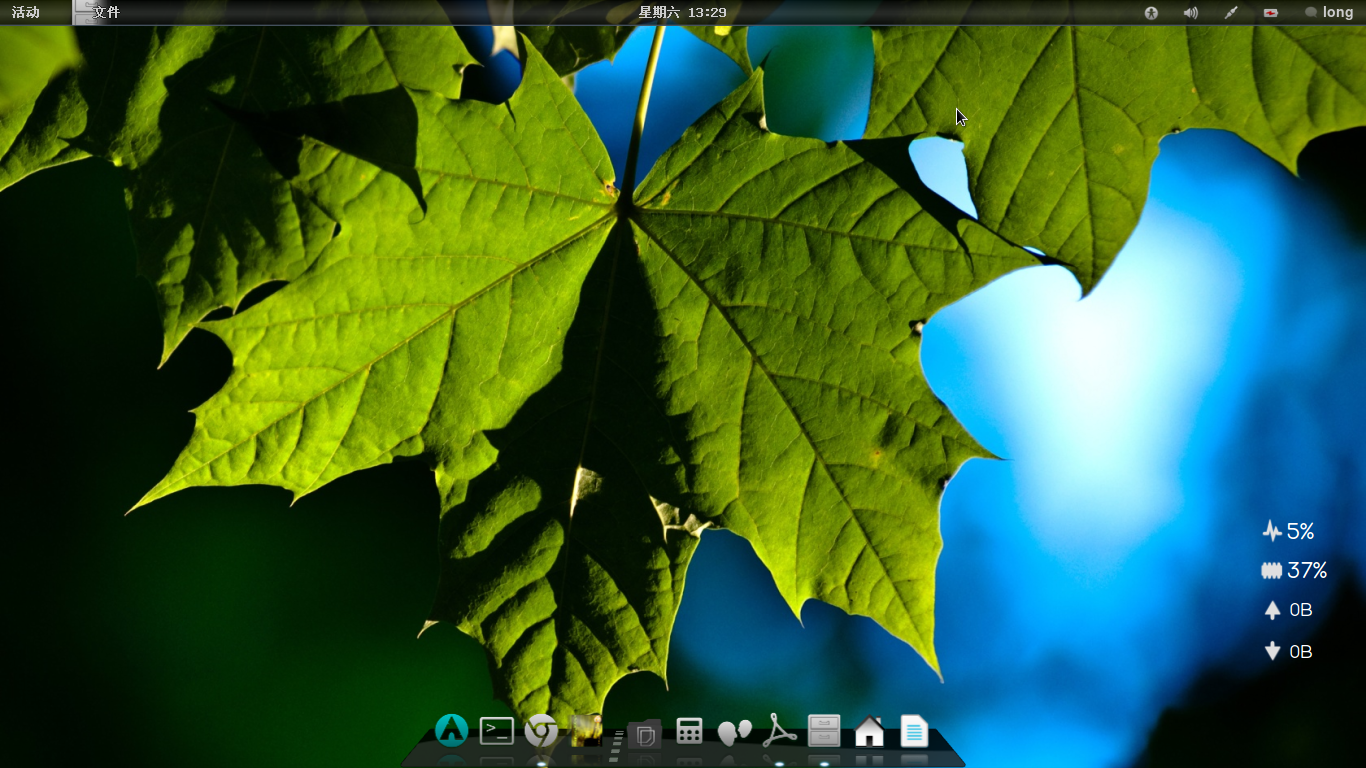Open the accessibility menu icon
Screen dimensions: 1366x768
click(1151, 13)
